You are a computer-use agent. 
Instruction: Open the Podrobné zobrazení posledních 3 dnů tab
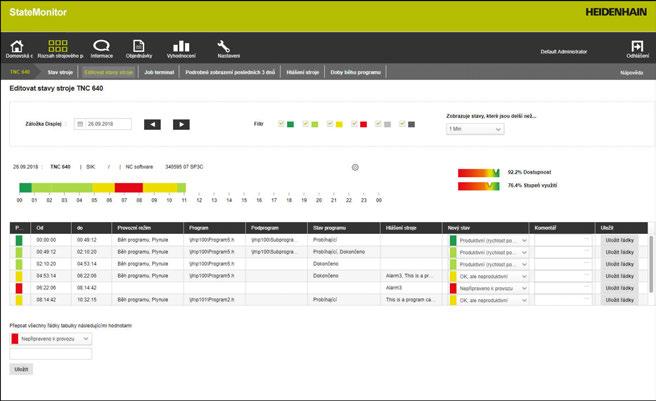230,72
